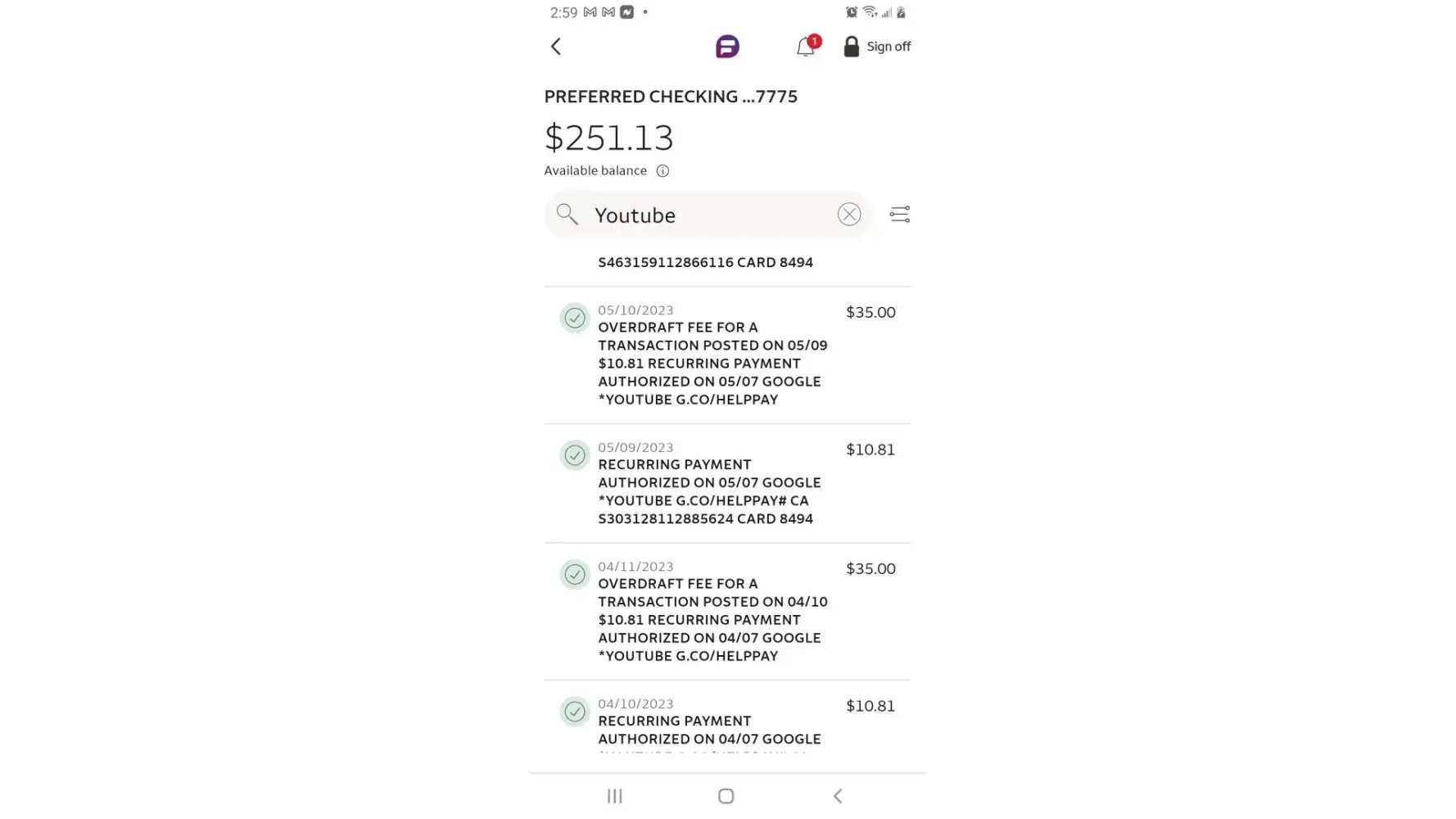Tap the search magnifier icon
Viewport: 1456px width, 819px height.
pos(567,215)
